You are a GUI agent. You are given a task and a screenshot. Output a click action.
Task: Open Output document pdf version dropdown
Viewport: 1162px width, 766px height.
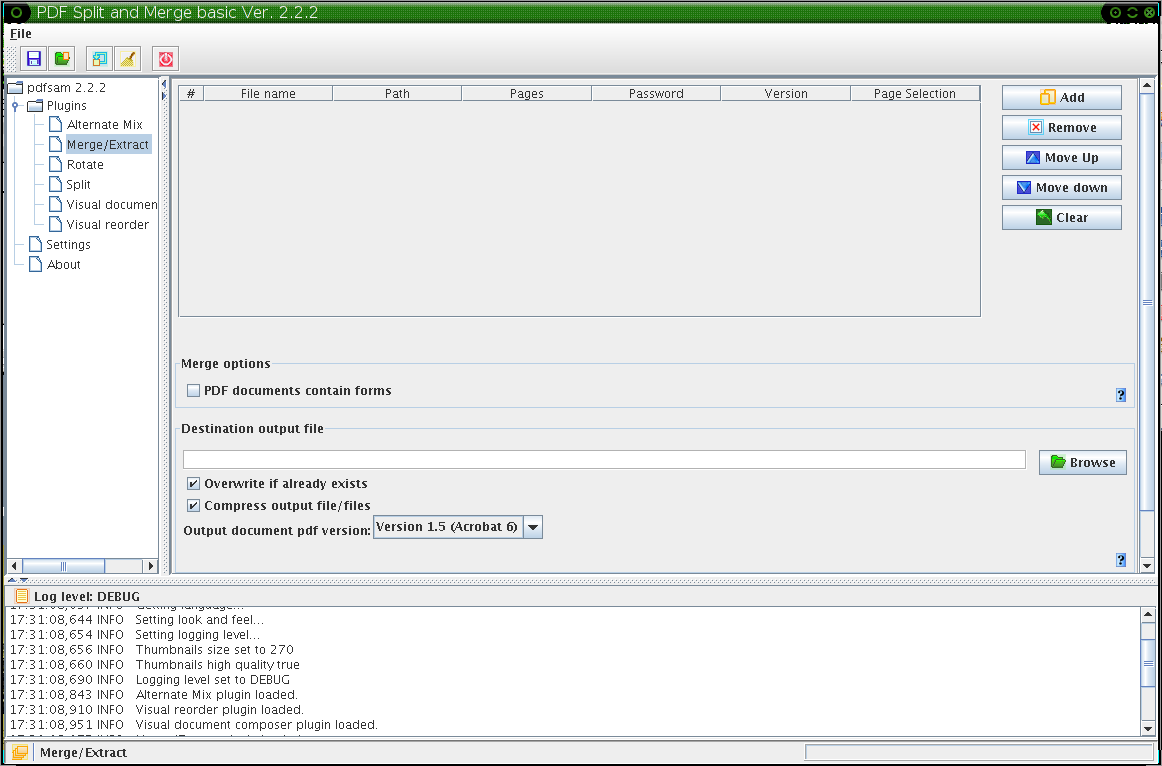[x=533, y=527]
